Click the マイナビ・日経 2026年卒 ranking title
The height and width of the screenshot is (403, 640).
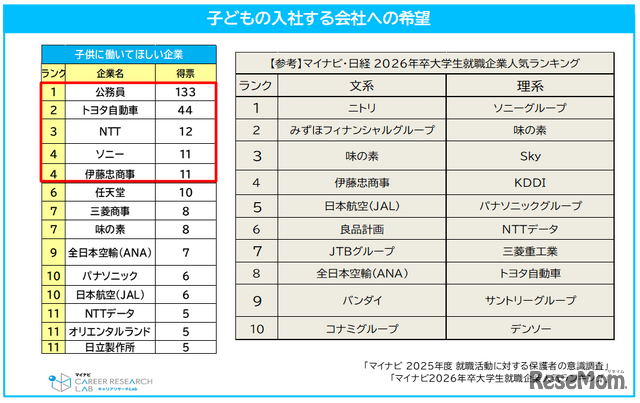[424, 63]
